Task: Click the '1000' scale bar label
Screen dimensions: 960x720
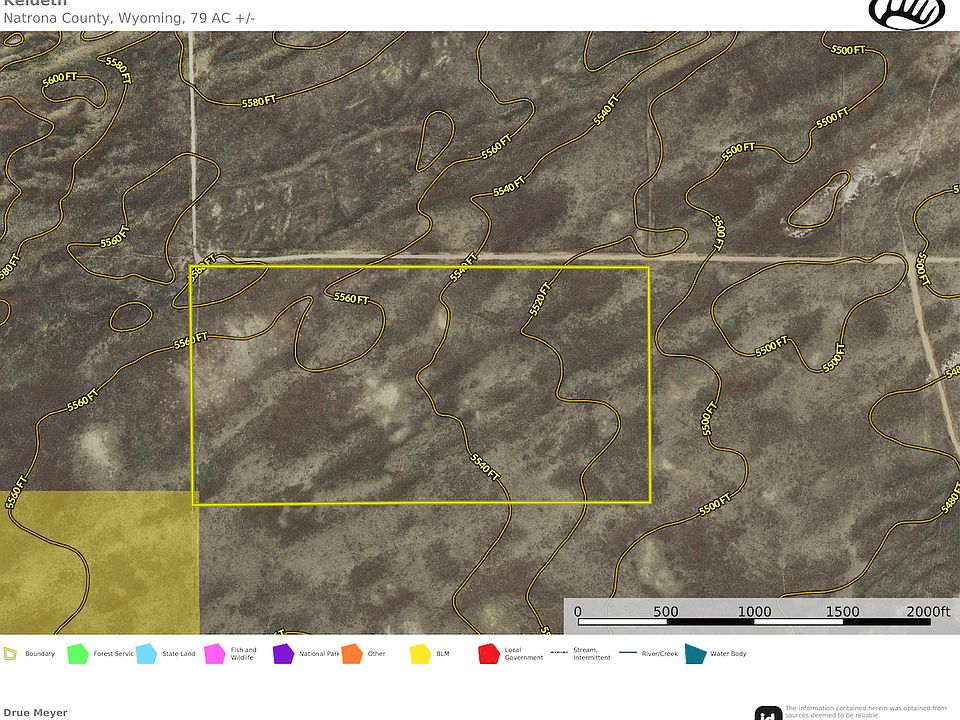Action: (754, 611)
